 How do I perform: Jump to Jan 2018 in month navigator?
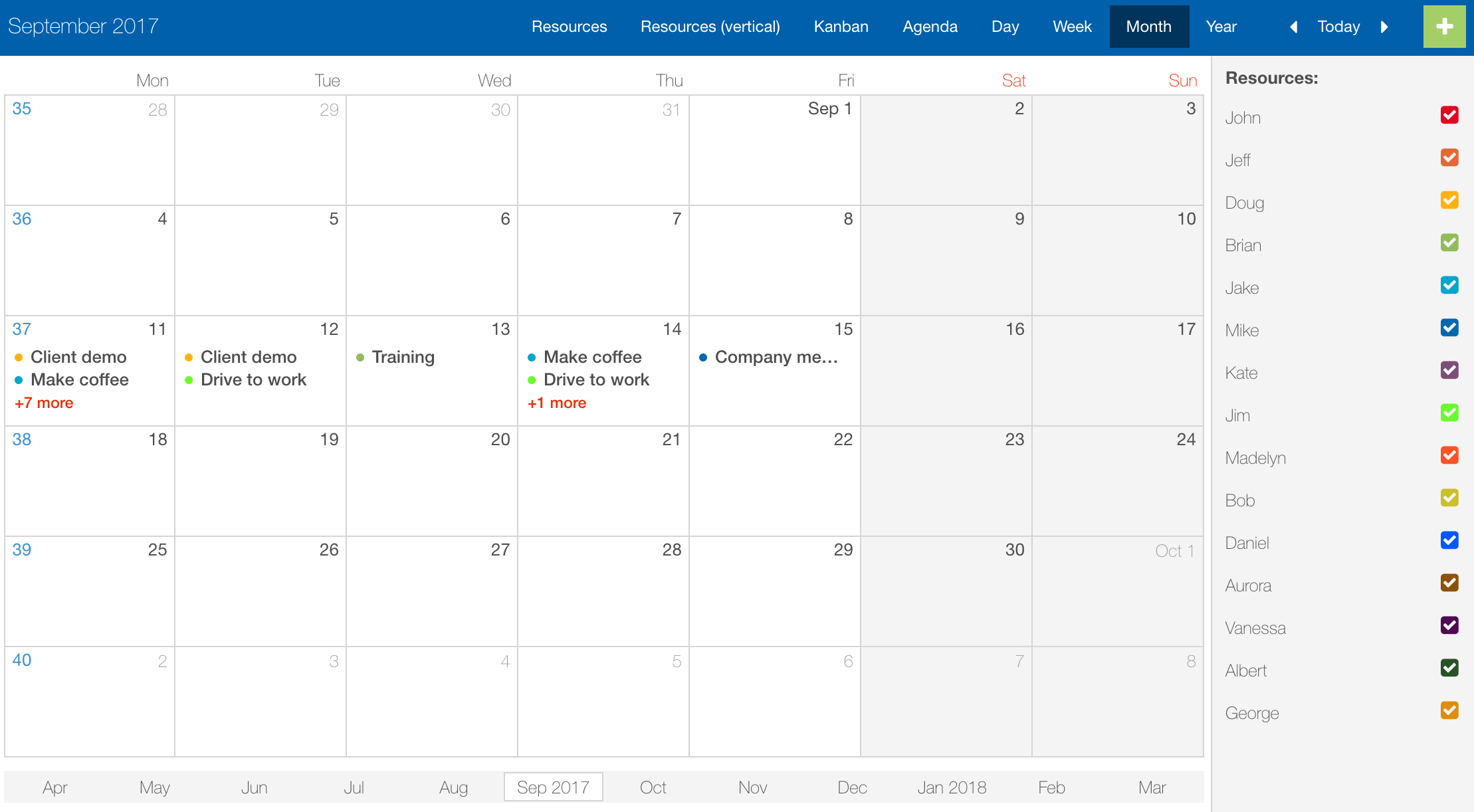pyautogui.click(x=952, y=787)
